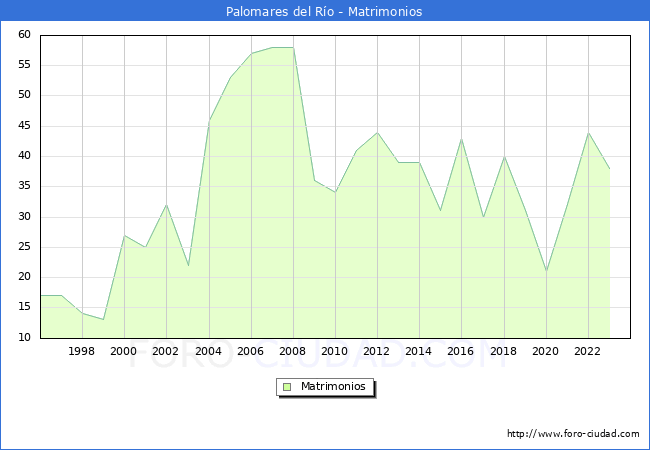
Task: Click the y-axis value 35
Action: (x=24, y=186)
